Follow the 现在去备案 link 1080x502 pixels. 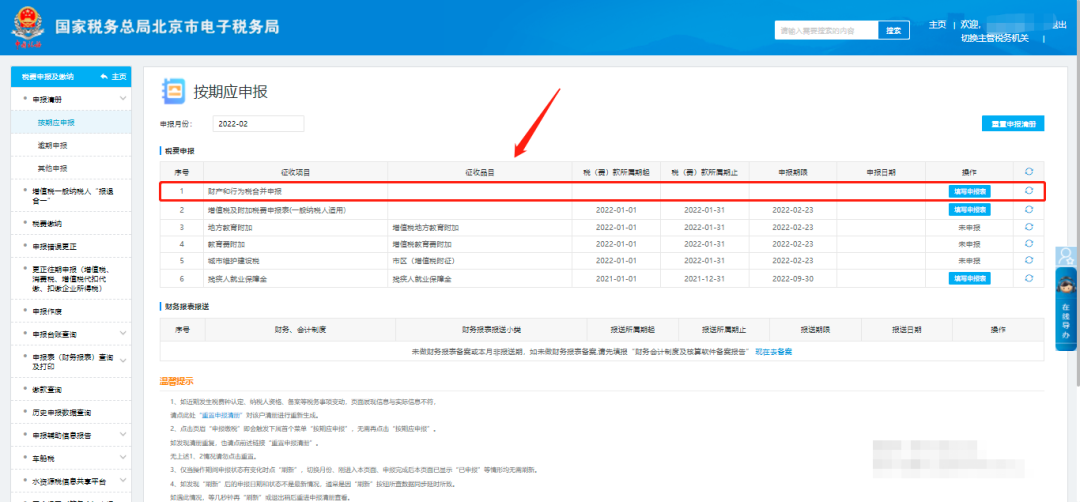773,352
